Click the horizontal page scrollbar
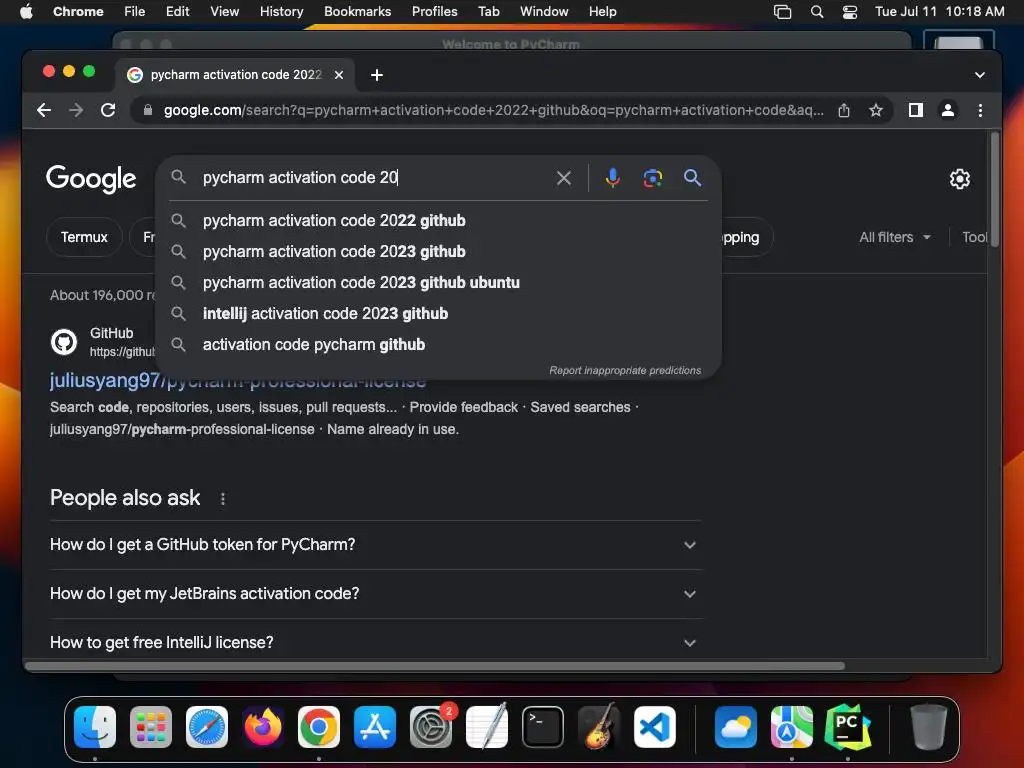This screenshot has width=1024, height=768. point(434,666)
